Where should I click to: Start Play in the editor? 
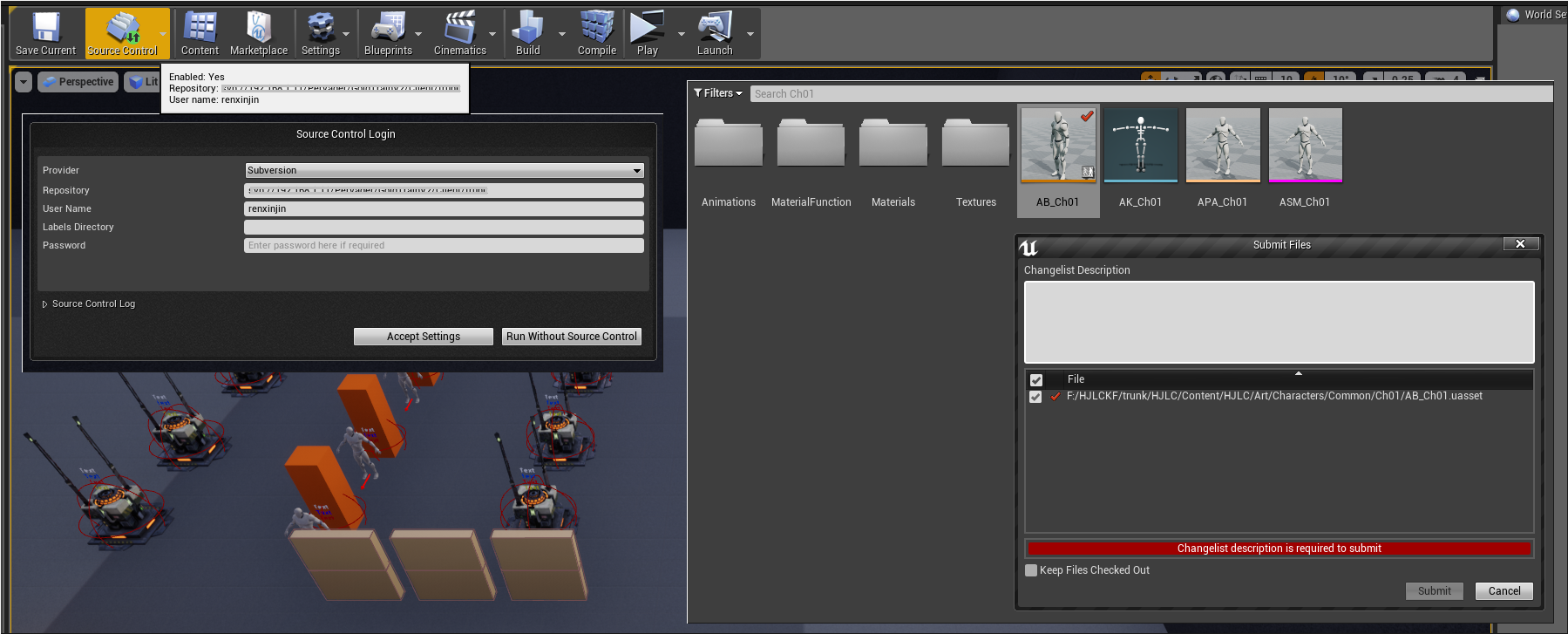[x=648, y=34]
